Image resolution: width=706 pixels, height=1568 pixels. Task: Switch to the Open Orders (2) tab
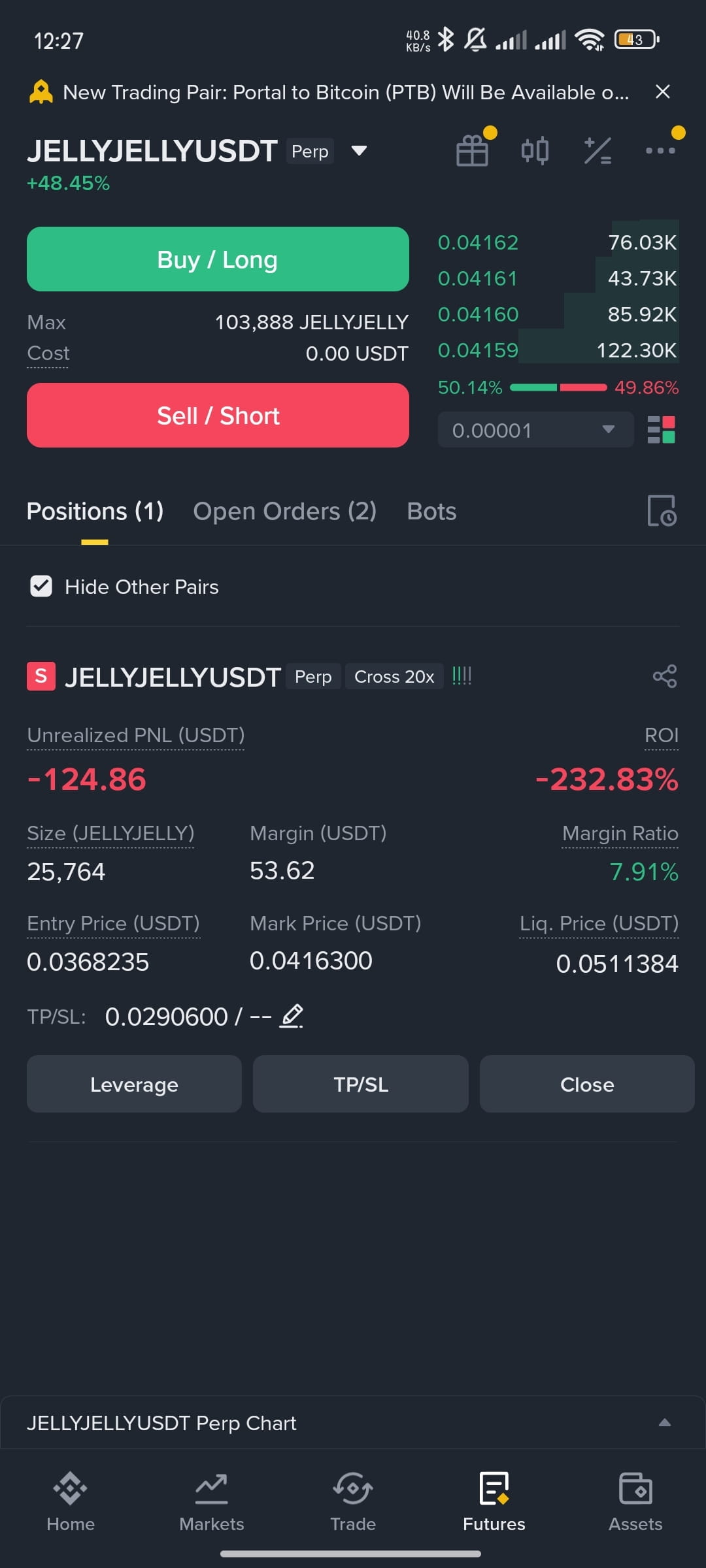pyautogui.click(x=284, y=511)
